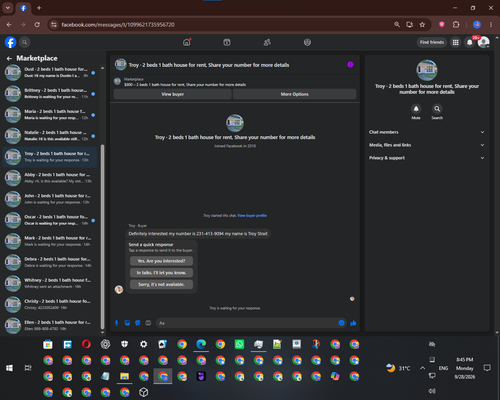Mute this conversation with the bell icon
This screenshot has width=500, height=400.
pyautogui.click(x=416, y=109)
